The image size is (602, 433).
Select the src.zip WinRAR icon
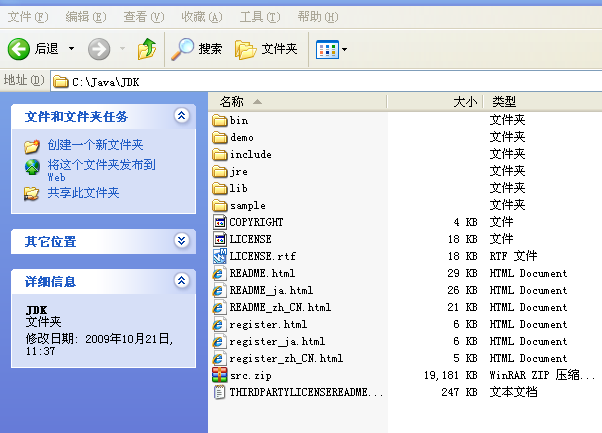[220, 375]
